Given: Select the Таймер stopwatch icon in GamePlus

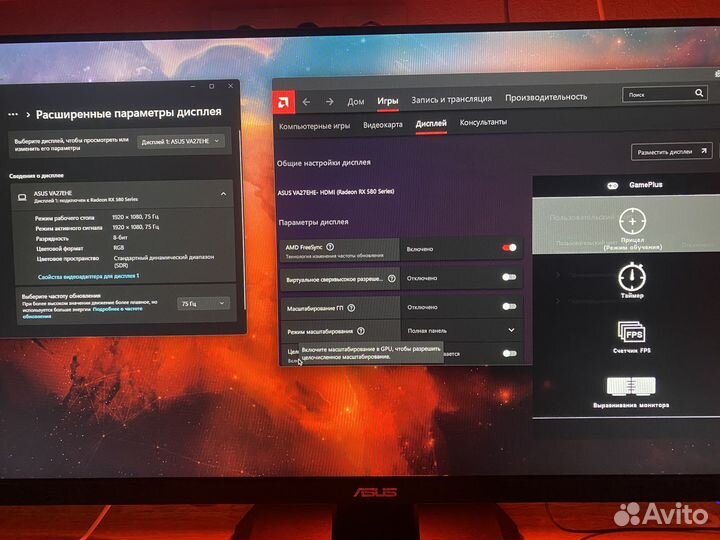Looking at the screenshot, I should click(x=632, y=276).
